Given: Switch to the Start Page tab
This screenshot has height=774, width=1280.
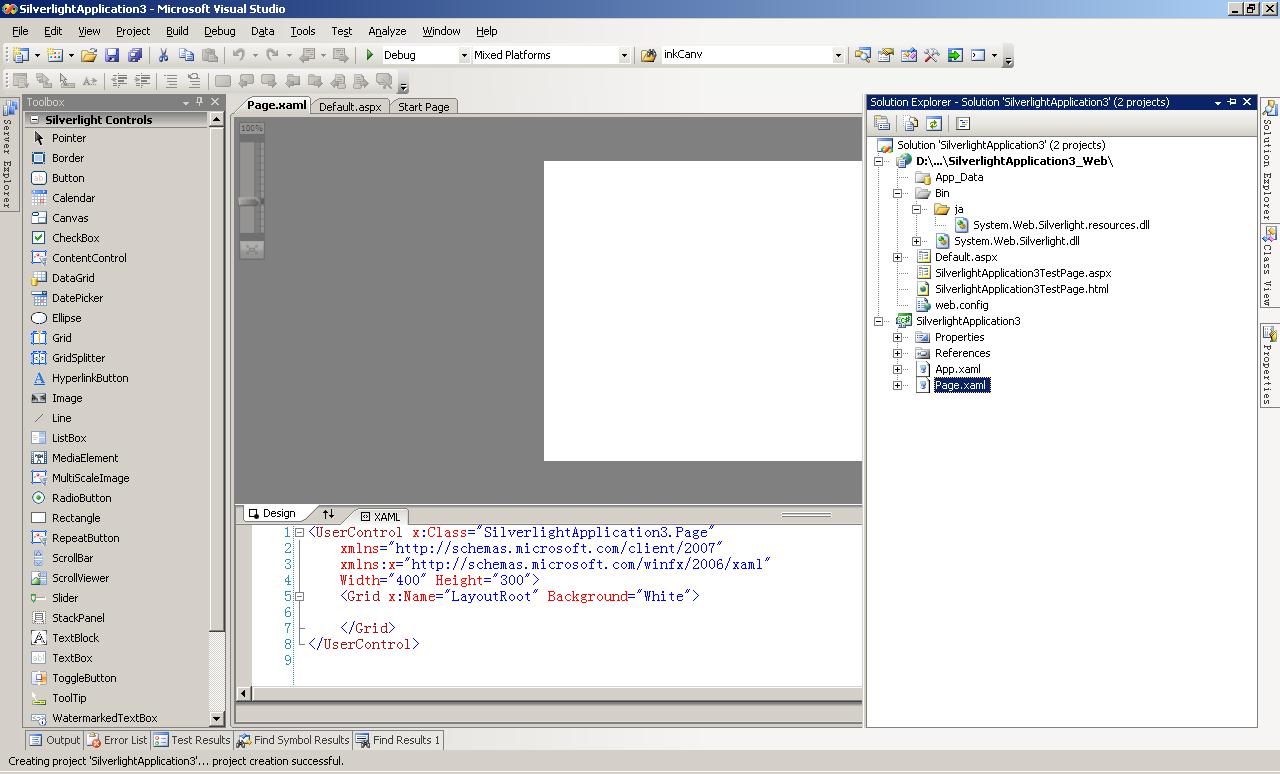Looking at the screenshot, I should (424, 107).
